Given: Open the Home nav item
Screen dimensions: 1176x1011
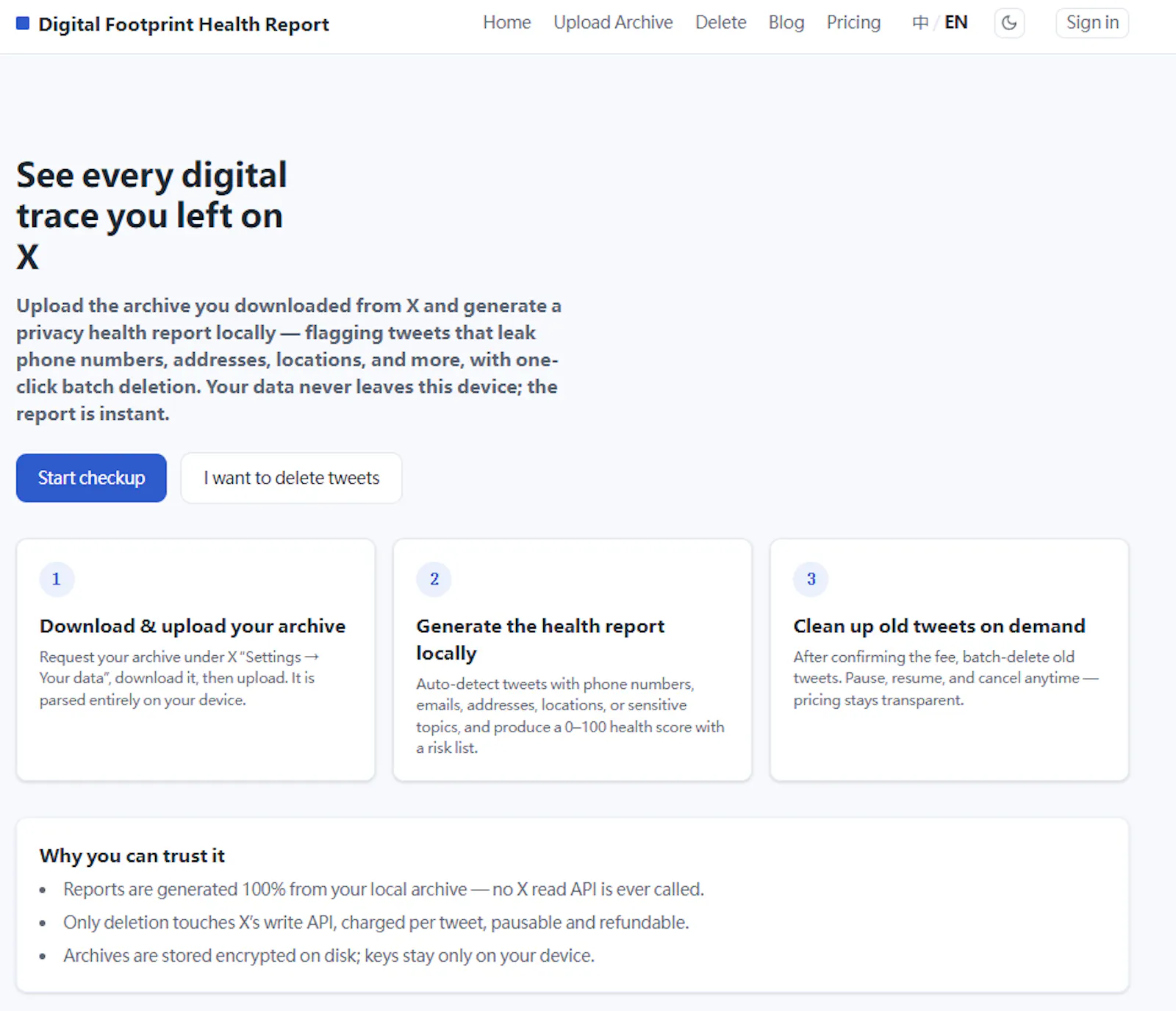Looking at the screenshot, I should pos(506,23).
